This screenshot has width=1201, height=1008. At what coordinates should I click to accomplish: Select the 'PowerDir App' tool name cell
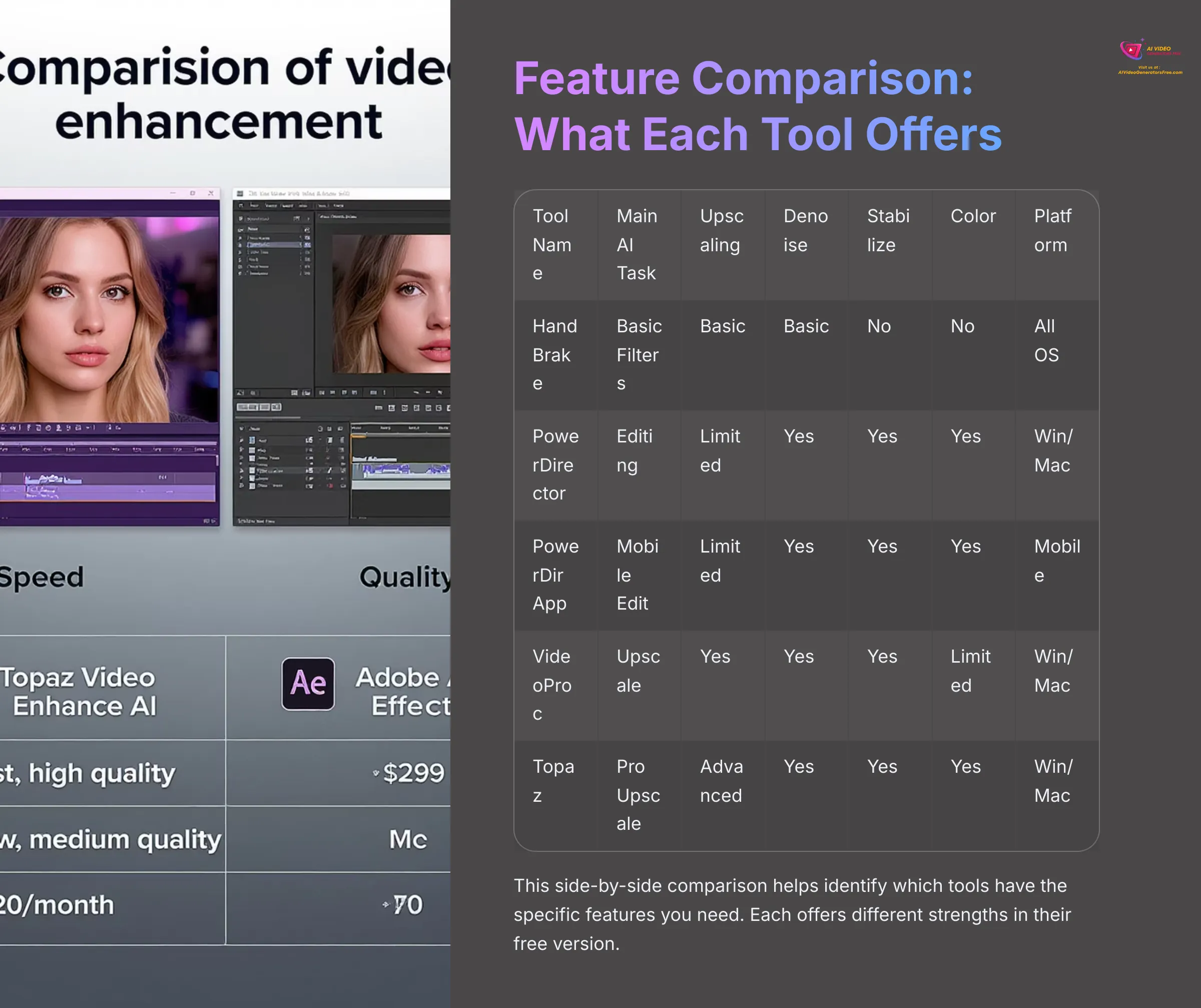[x=556, y=575]
